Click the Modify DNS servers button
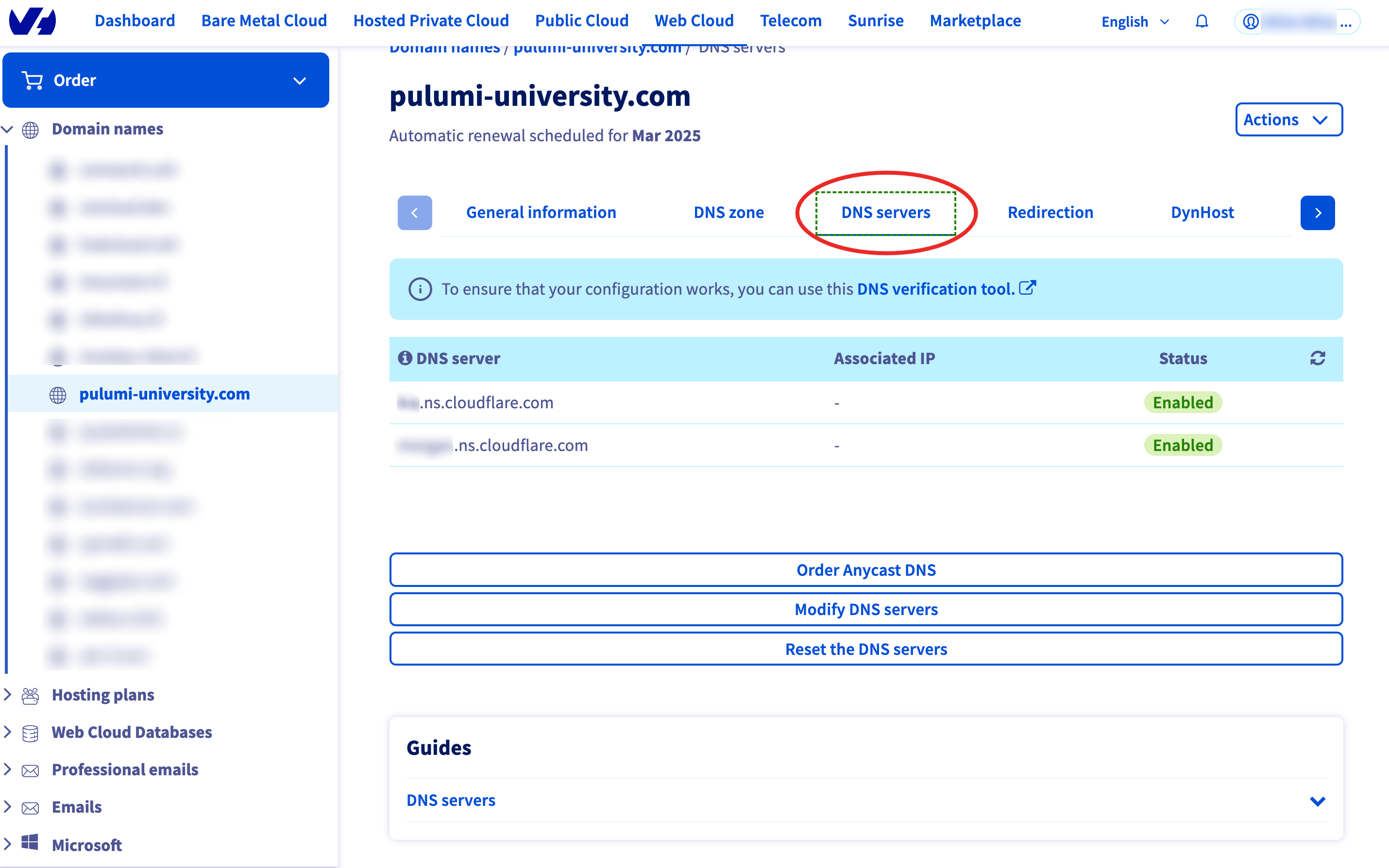 865,609
